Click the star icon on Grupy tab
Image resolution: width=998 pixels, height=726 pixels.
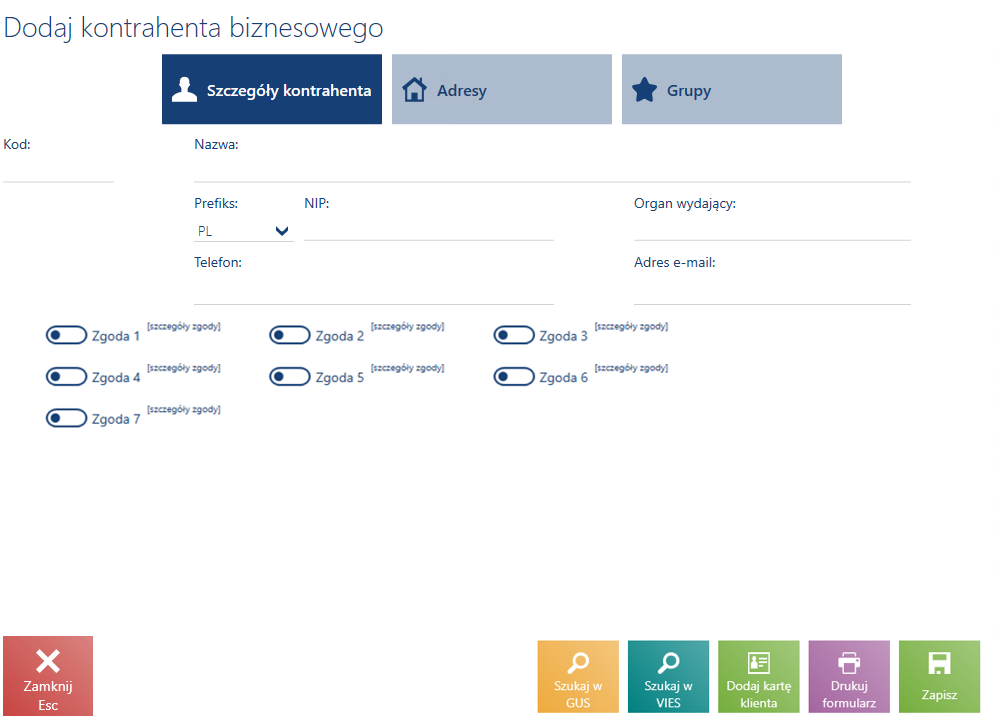click(644, 90)
